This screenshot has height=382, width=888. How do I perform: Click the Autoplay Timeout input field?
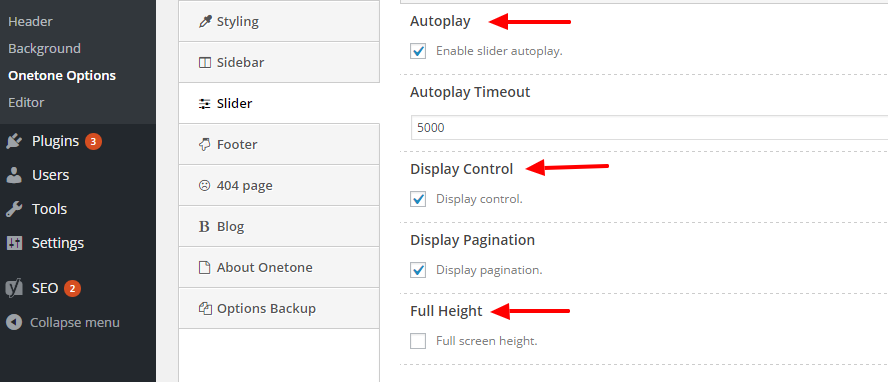point(650,128)
